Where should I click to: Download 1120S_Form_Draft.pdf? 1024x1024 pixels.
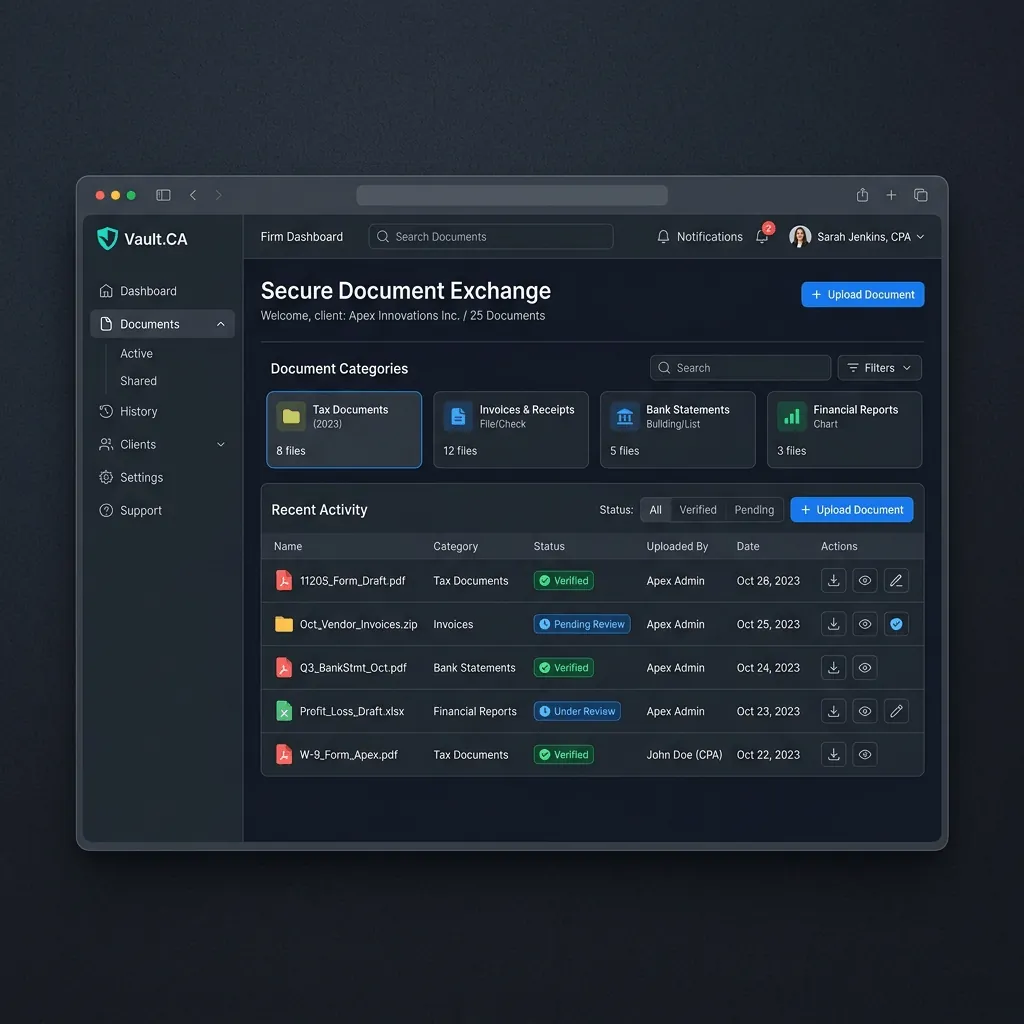click(833, 581)
